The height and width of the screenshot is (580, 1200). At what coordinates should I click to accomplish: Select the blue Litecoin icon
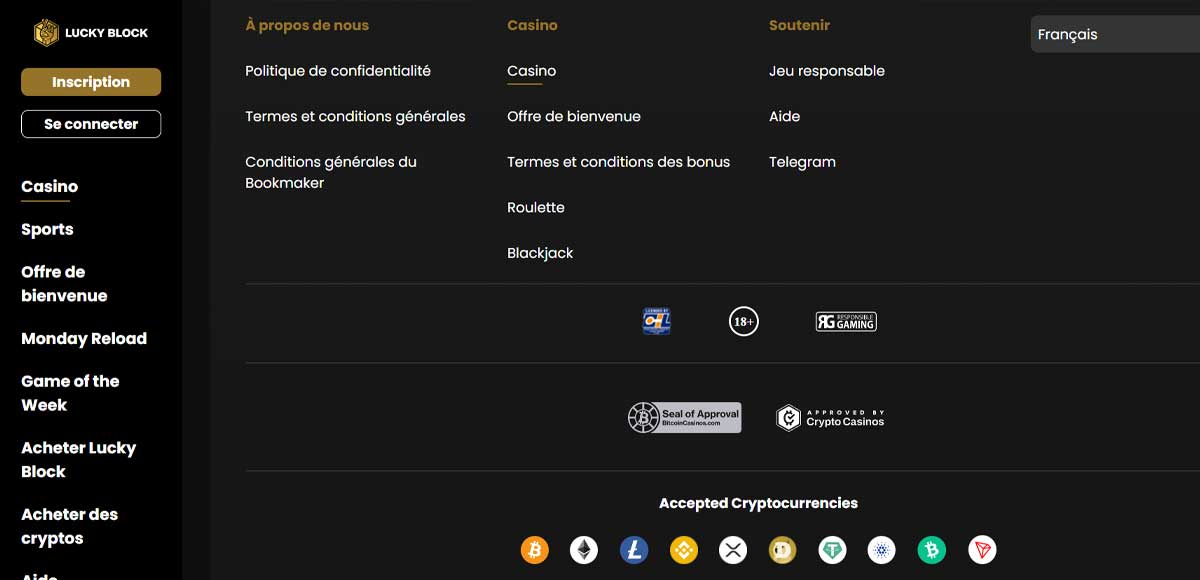coord(634,550)
